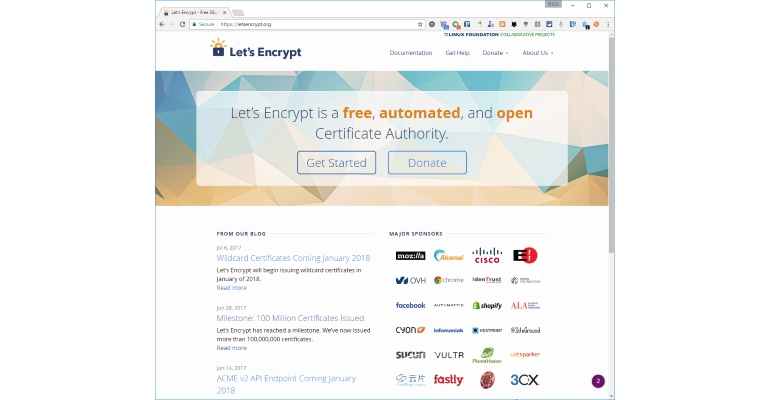This screenshot has height=400, width=770.
Task: Click the scrollbar down arrow
Action: 611,396
